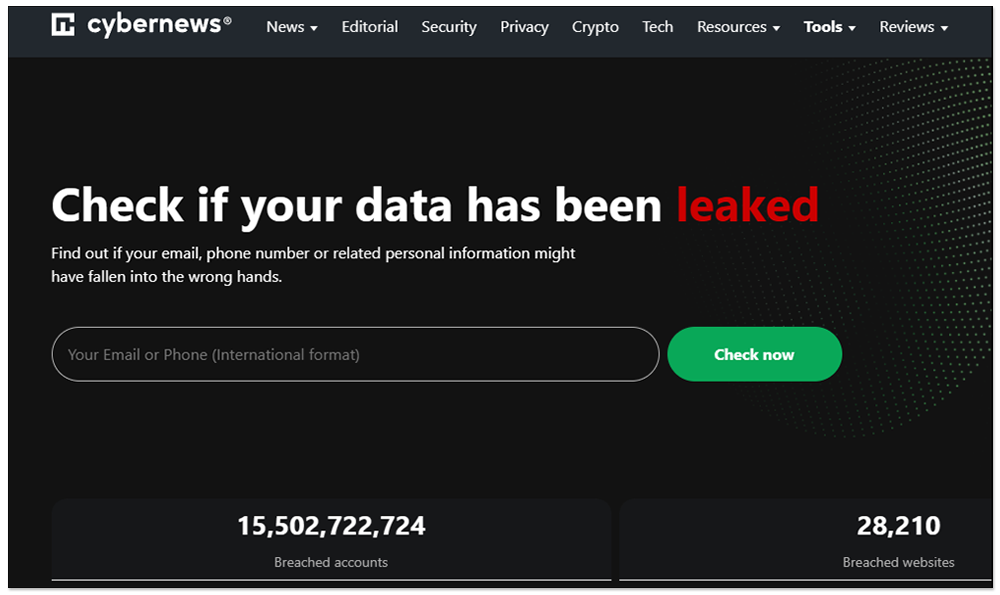Viewport: 1000px width, 595px height.
Task: Visit the Tech section
Action: tap(658, 27)
